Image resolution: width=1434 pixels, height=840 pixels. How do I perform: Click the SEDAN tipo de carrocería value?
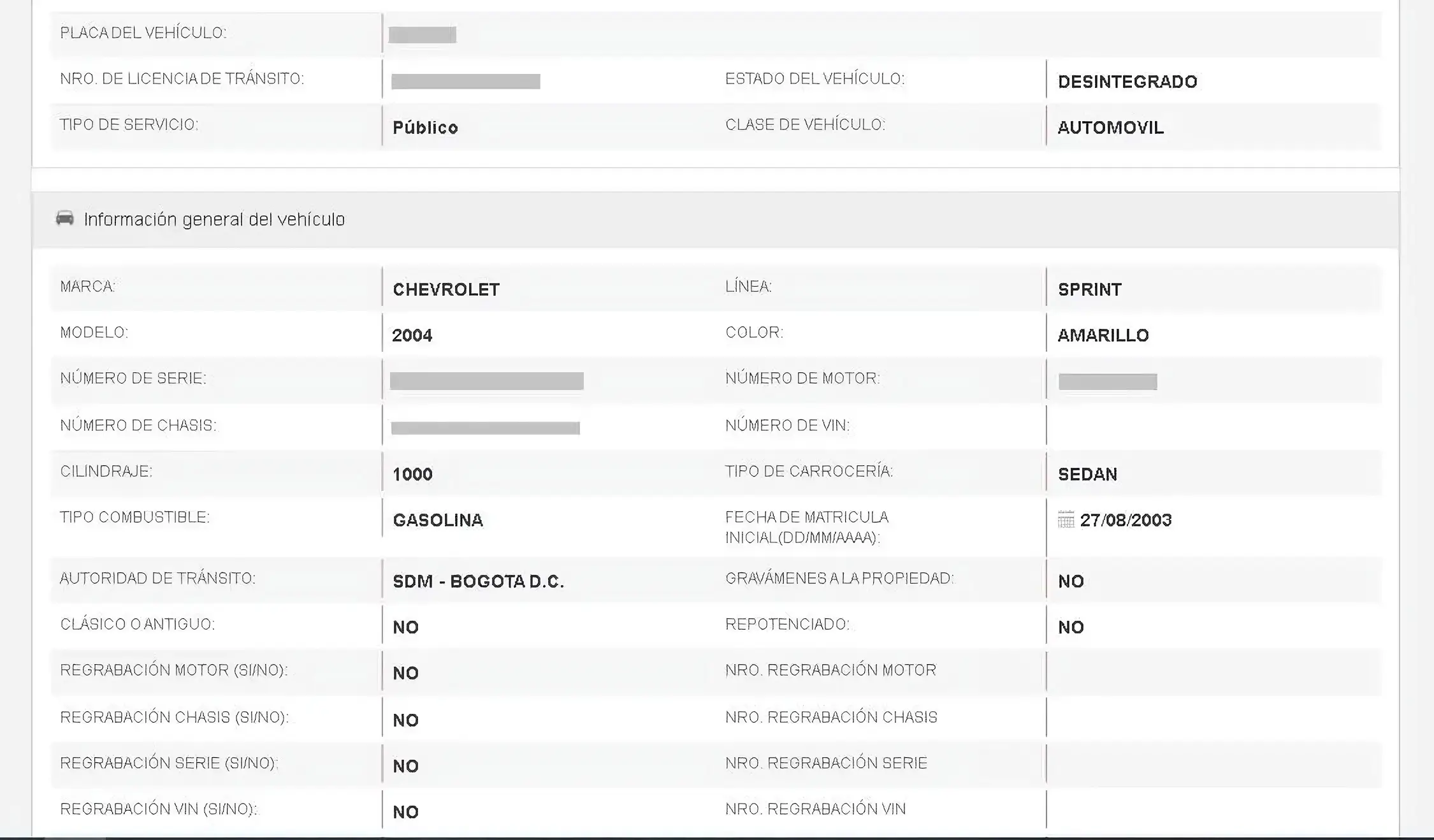tap(1087, 474)
